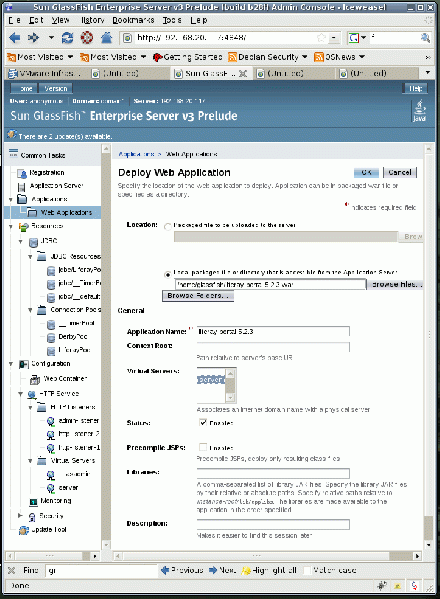Click the Application Name input field
This screenshot has height=599, width=440.
coord(273,332)
